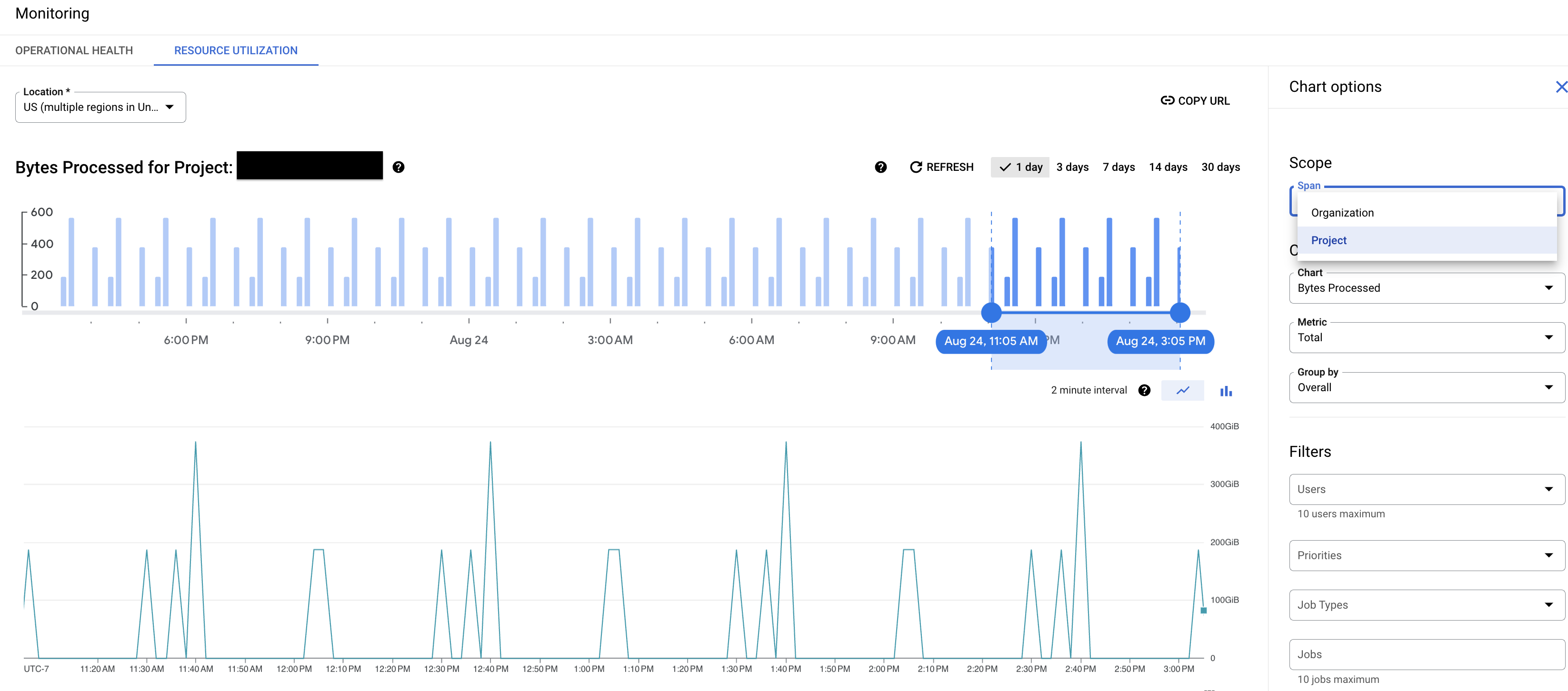Switch to Operational Health tab
Image resolution: width=1568 pixels, height=691 pixels.
75,50
